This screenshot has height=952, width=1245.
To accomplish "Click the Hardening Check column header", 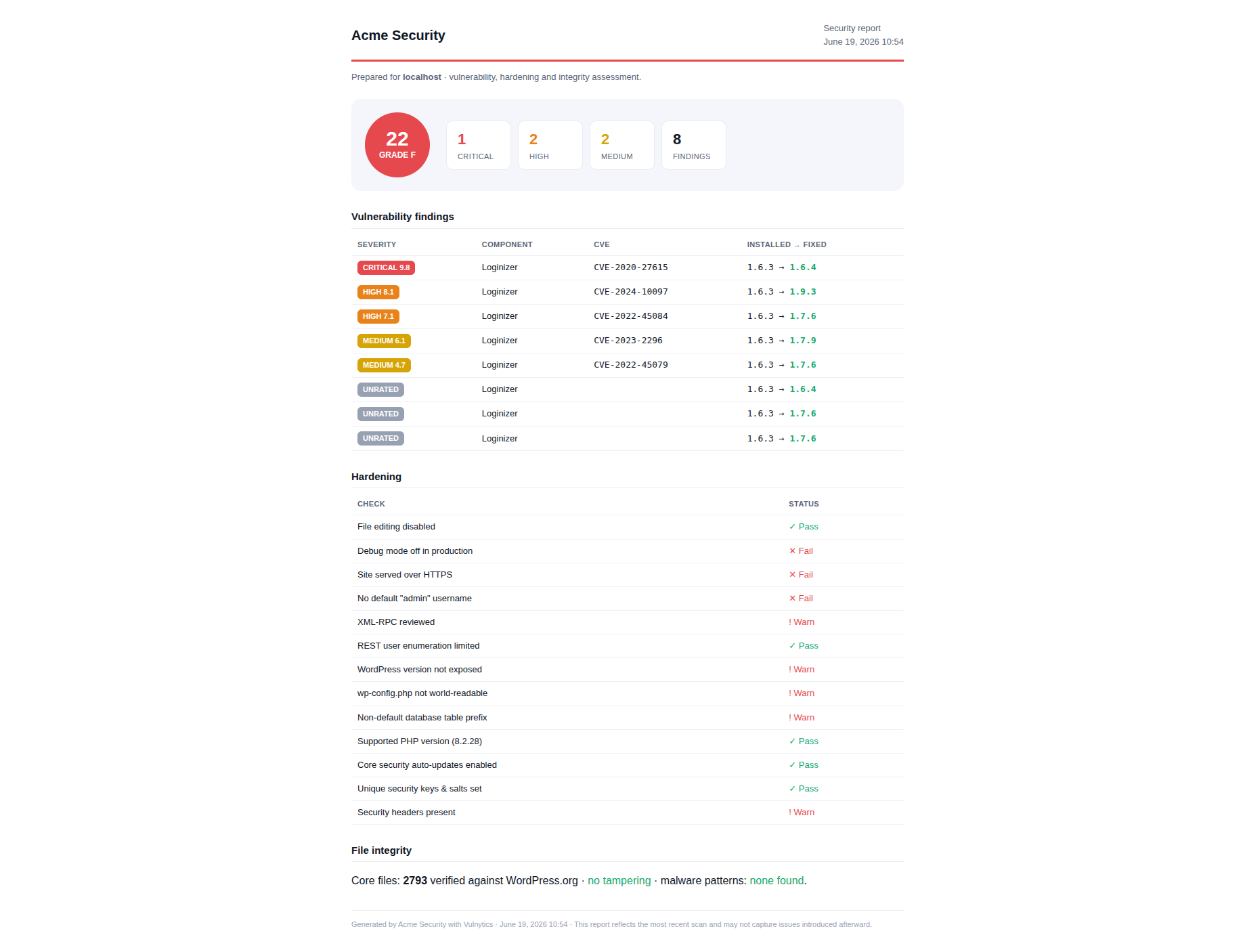I will 371,504.
